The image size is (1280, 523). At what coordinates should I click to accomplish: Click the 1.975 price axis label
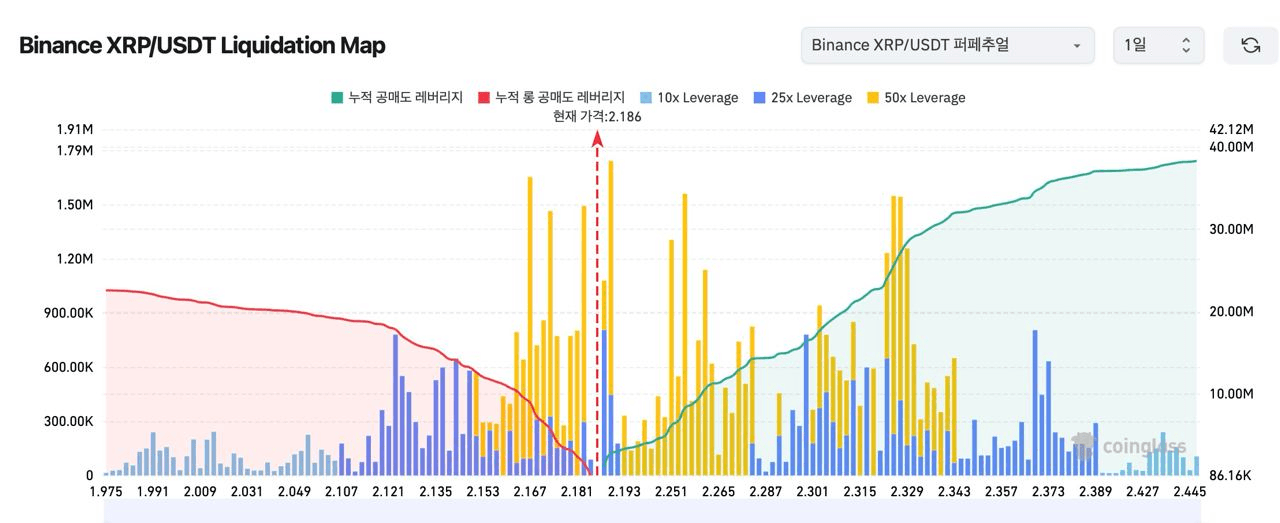[x=106, y=492]
